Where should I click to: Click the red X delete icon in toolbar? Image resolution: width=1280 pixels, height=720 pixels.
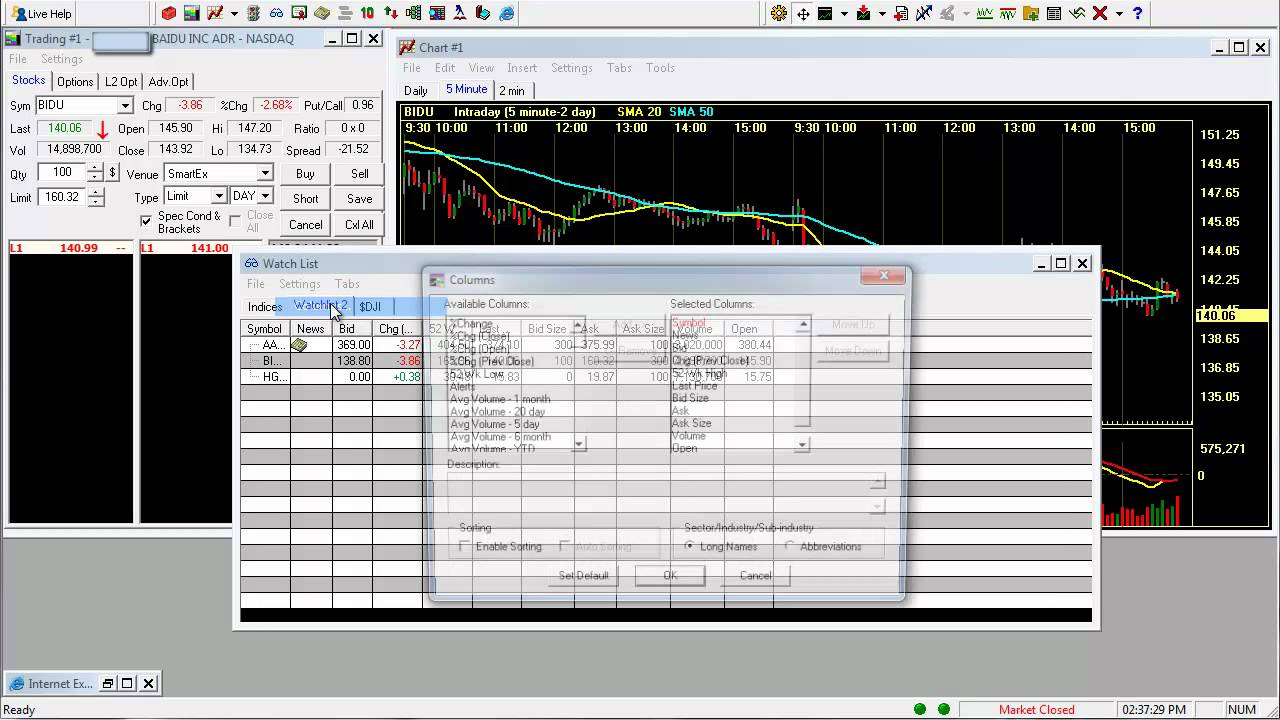pos(1100,13)
